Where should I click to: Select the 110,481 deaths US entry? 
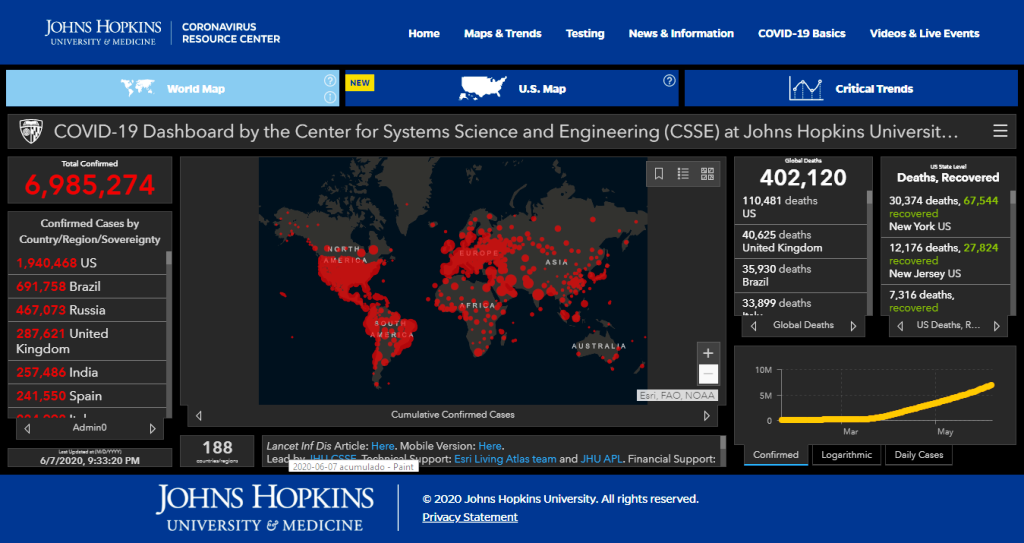click(x=803, y=207)
